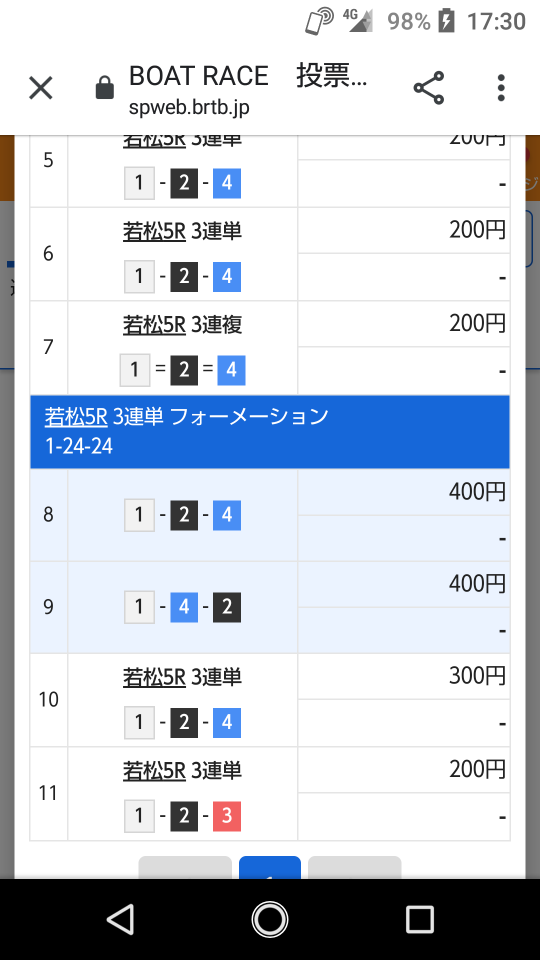The width and height of the screenshot is (540, 960).
Task: Close the browser tab with X icon
Action: click(x=41, y=88)
